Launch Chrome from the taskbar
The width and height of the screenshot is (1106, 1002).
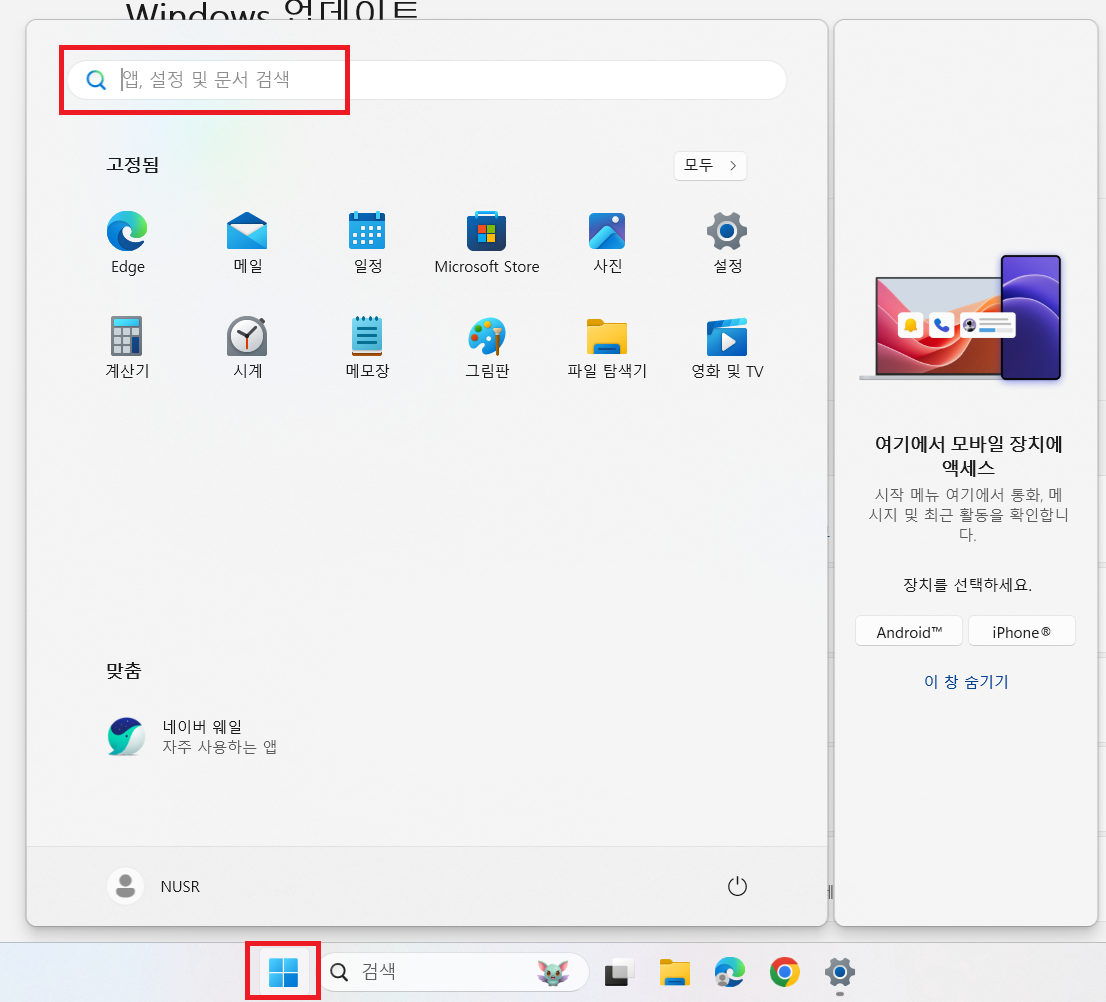click(784, 973)
